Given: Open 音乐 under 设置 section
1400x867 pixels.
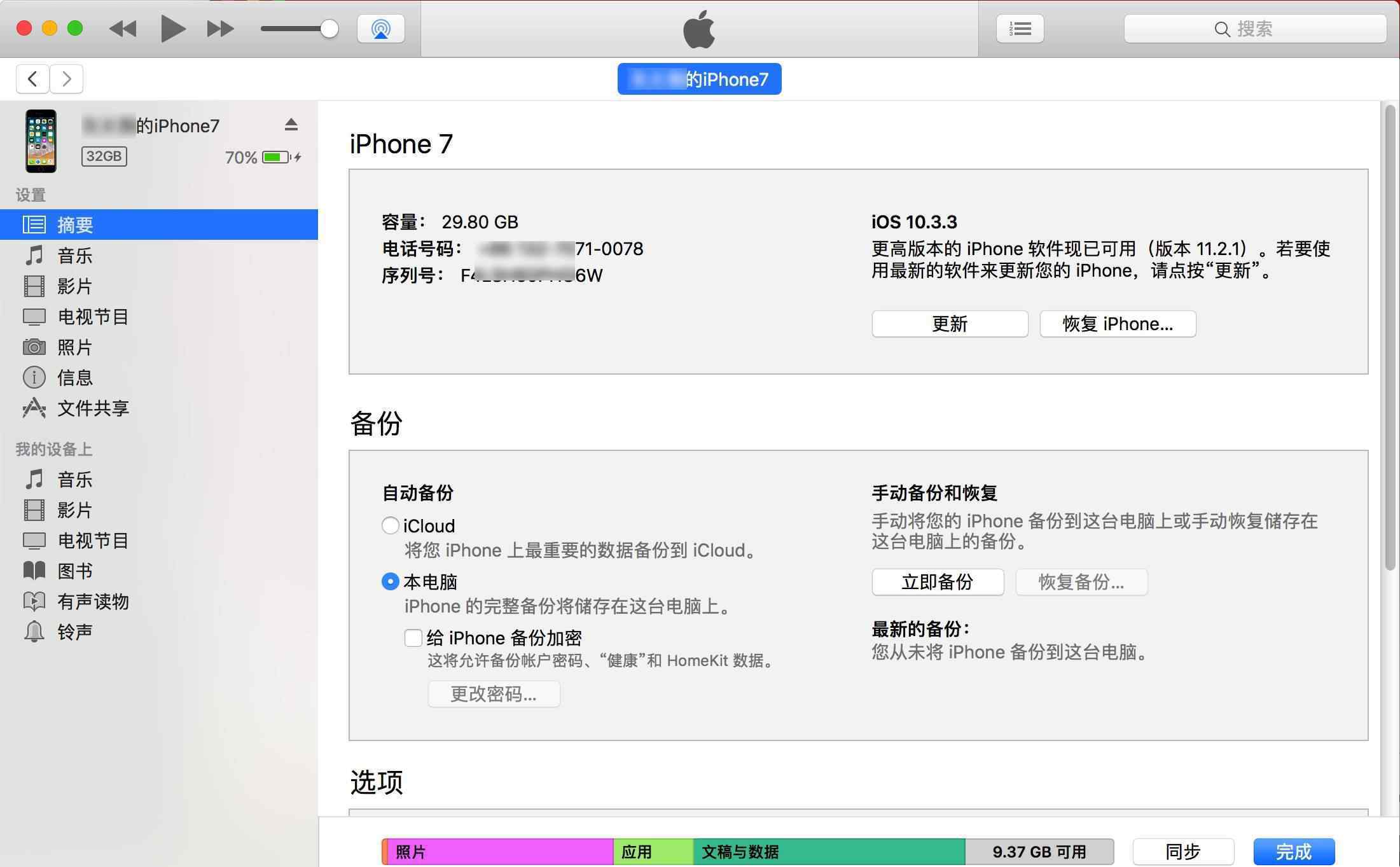Looking at the screenshot, I should point(159,255).
